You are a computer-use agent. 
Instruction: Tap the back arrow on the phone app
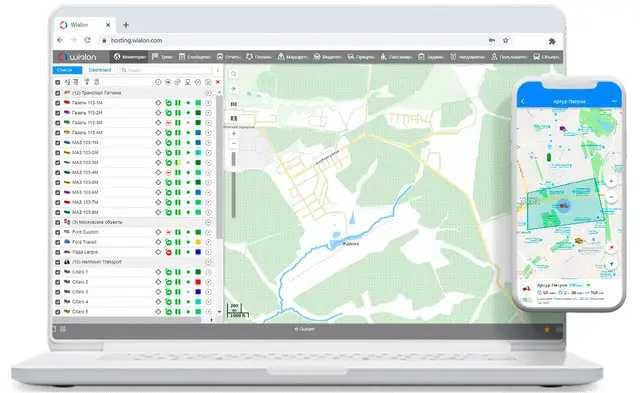coord(523,101)
